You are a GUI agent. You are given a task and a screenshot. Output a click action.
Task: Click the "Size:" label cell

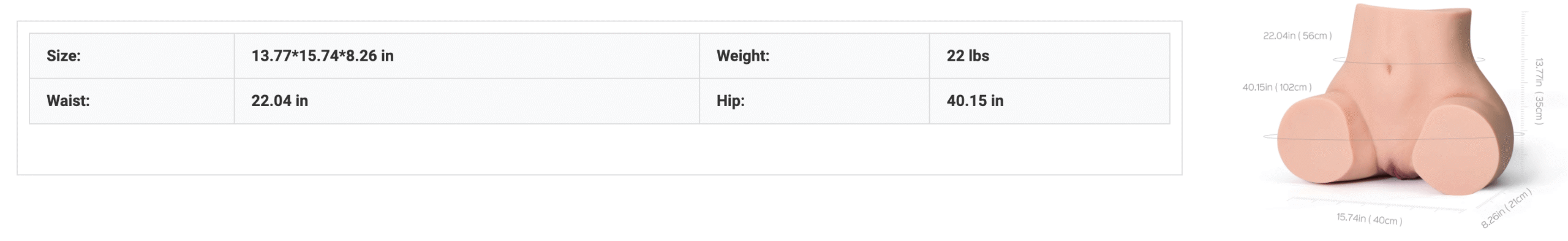(x=132, y=56)
